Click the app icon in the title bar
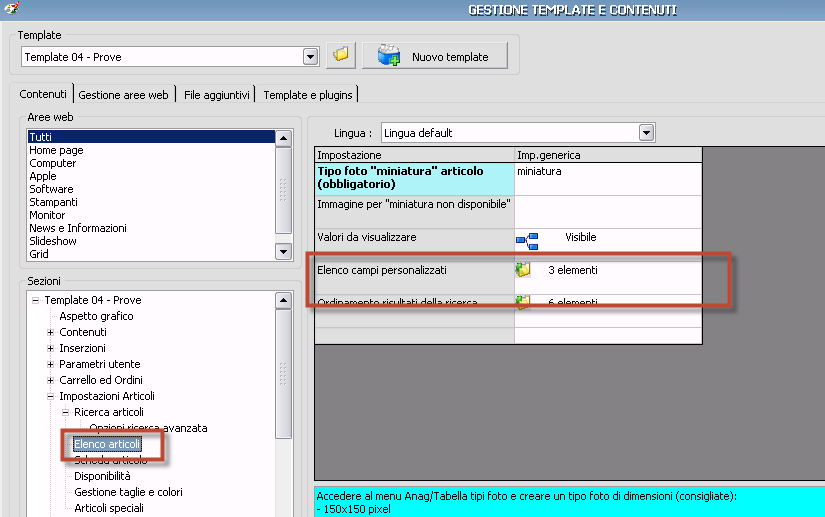 click(12, 8)
